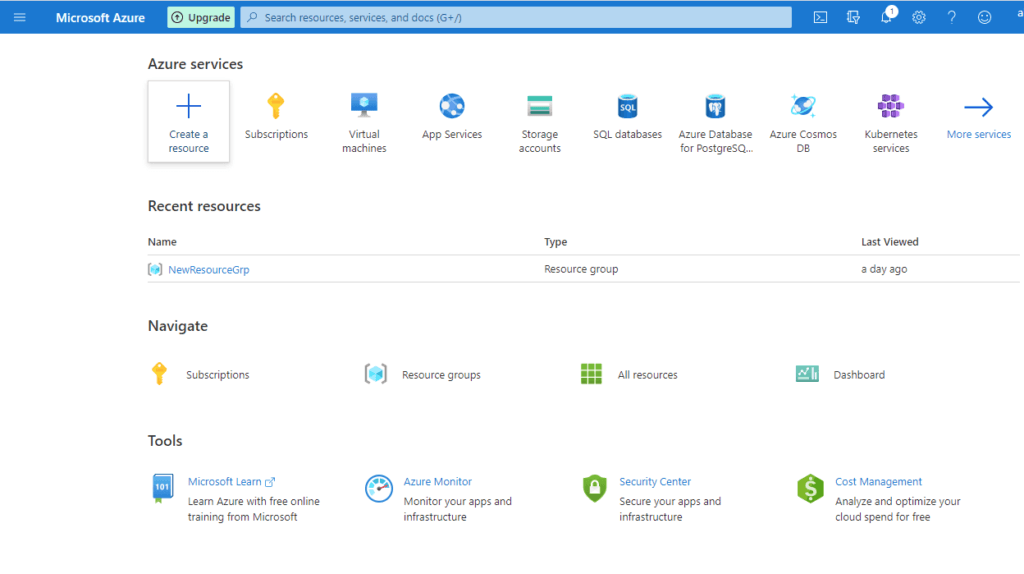Open Directory and subscription filter icon

coord(853,18)
